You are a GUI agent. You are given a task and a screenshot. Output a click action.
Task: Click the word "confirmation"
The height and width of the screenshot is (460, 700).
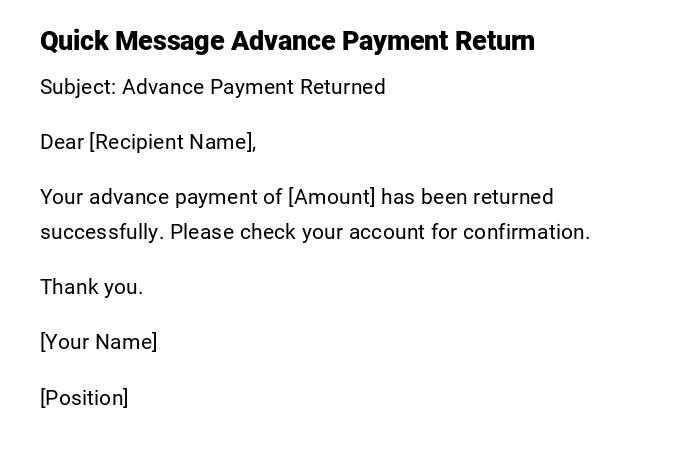tap(526, 232)
